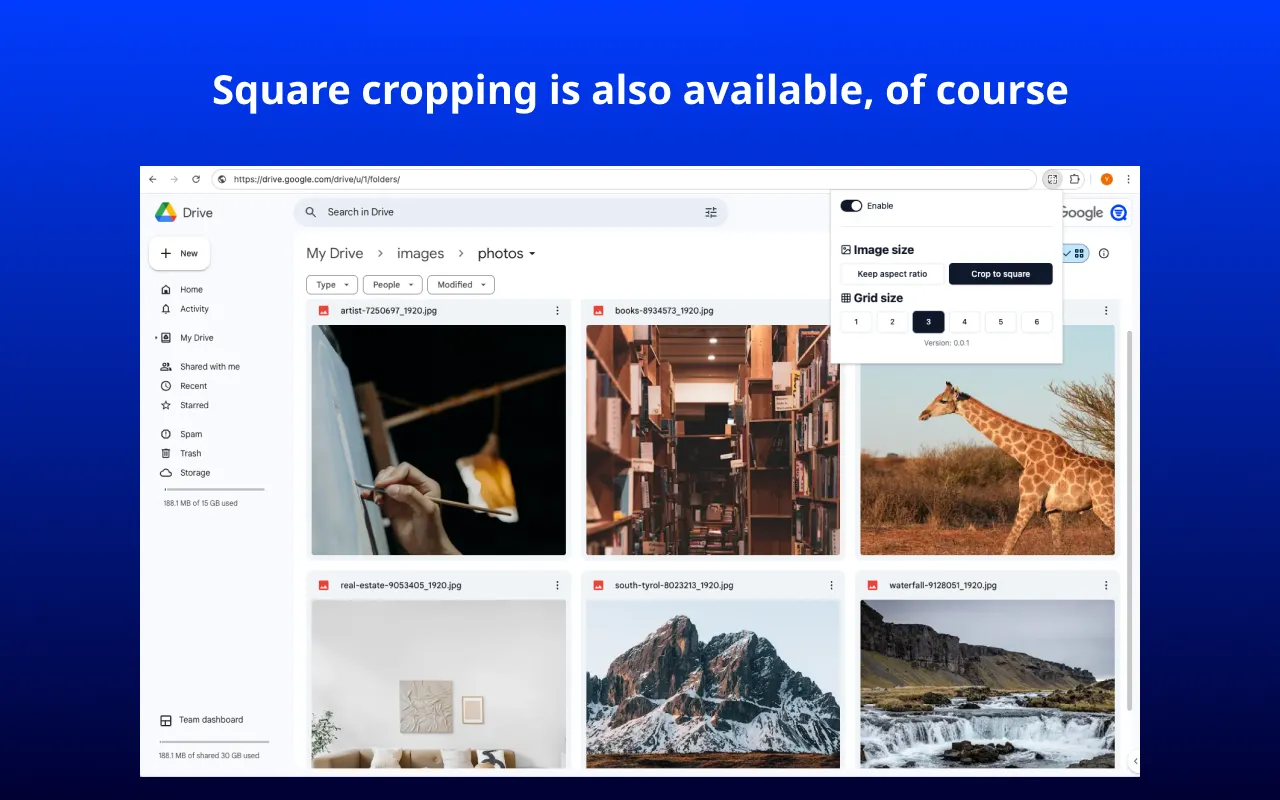
Task: Select the Home icon in Drive sidebar
Action: coord(166,289)
